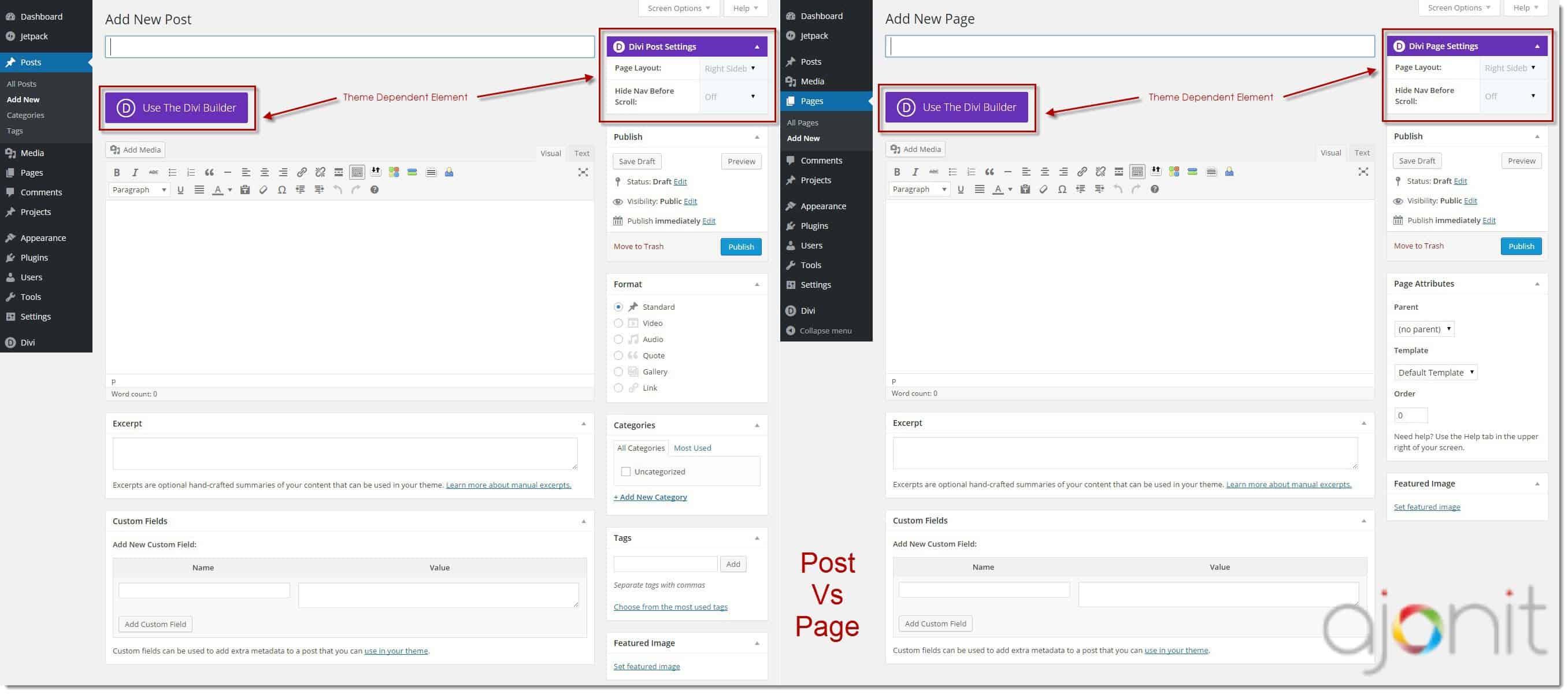Open Screen Options in Add New Post

coord(679,8)
